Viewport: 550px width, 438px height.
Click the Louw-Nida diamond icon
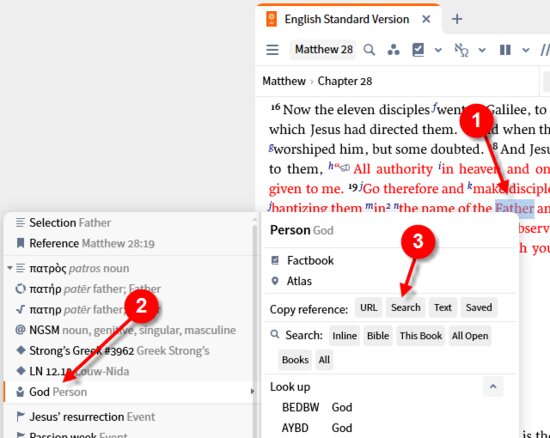pyautogui.click(x=21, y=371)
